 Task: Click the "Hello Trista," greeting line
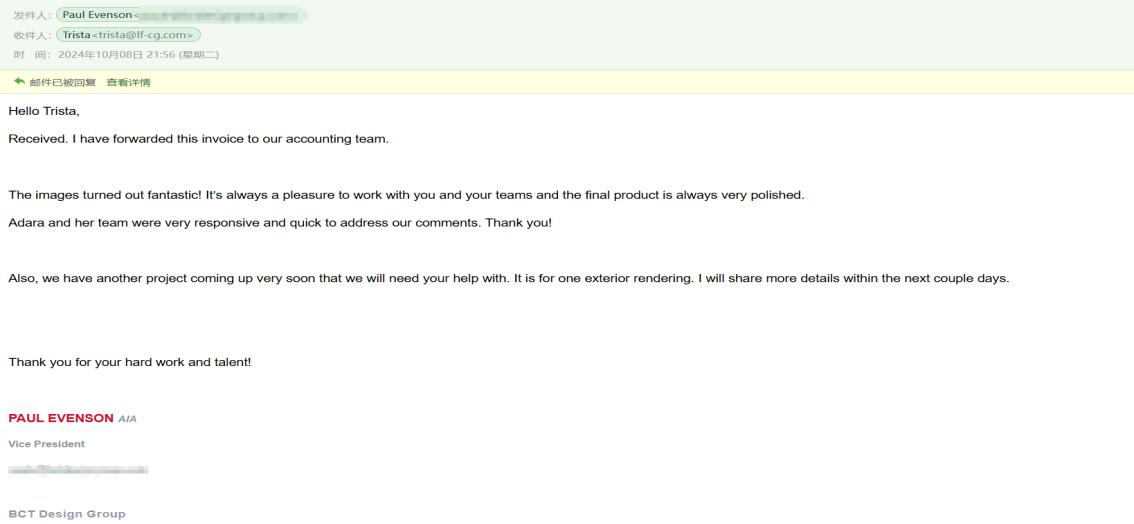44,111
